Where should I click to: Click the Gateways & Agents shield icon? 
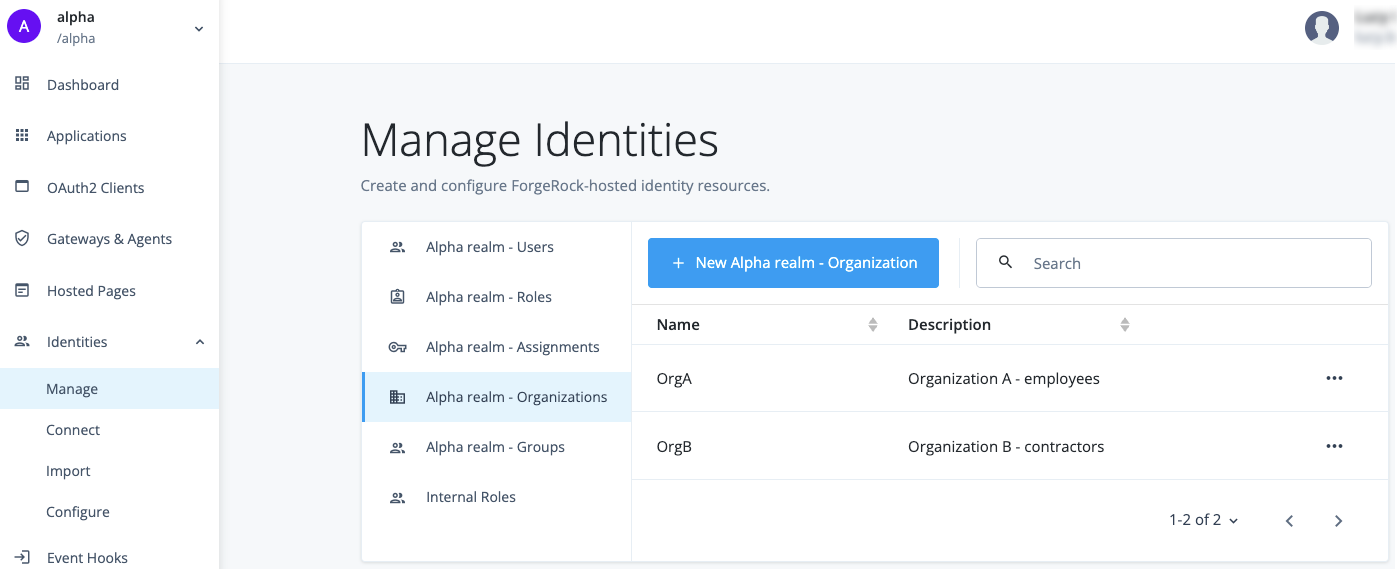(22, 238)
